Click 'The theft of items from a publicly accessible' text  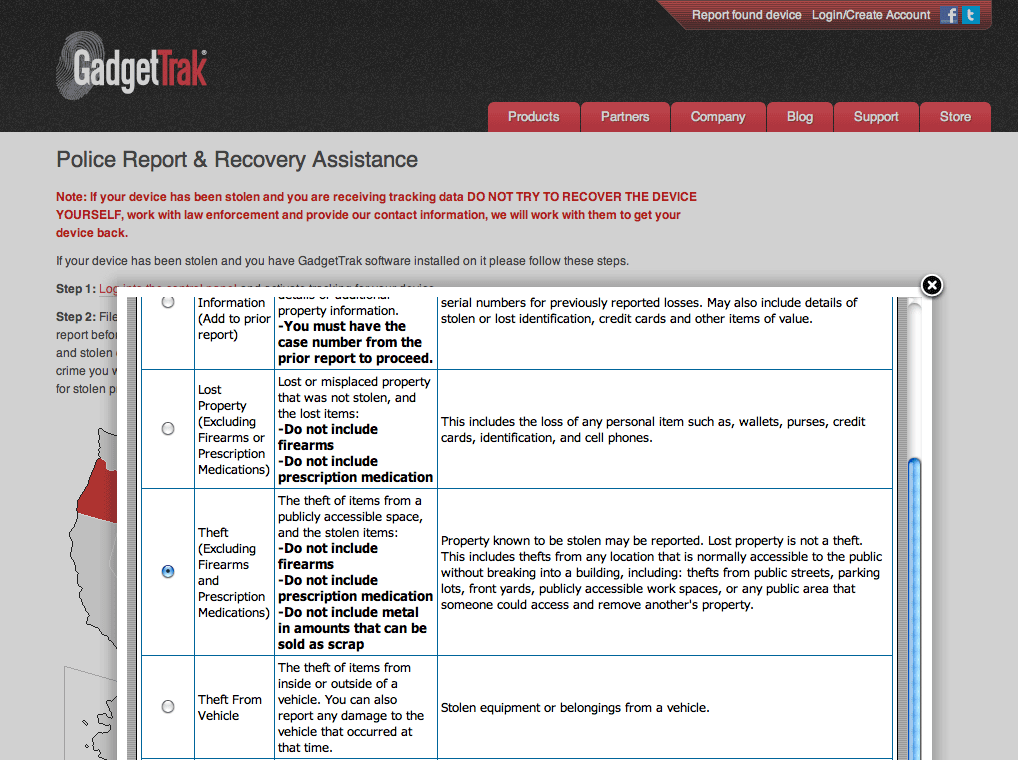[351, 517]
